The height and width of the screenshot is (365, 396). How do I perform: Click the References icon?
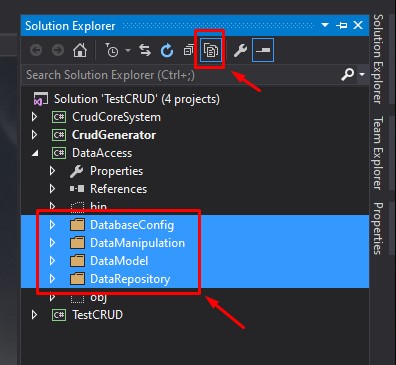click(77, 189)
